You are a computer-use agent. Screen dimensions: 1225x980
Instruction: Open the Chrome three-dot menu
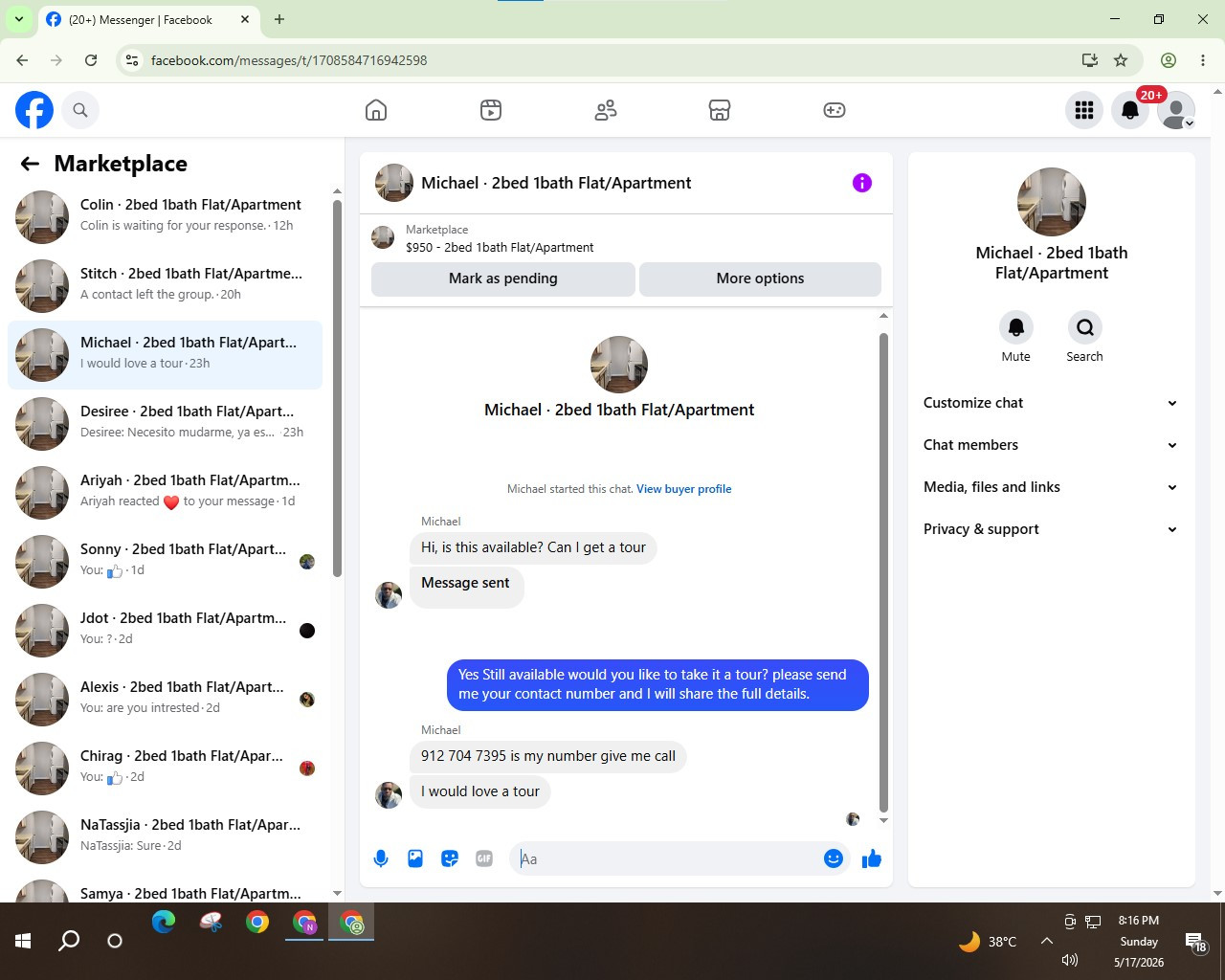click(x=1203, y=60)
